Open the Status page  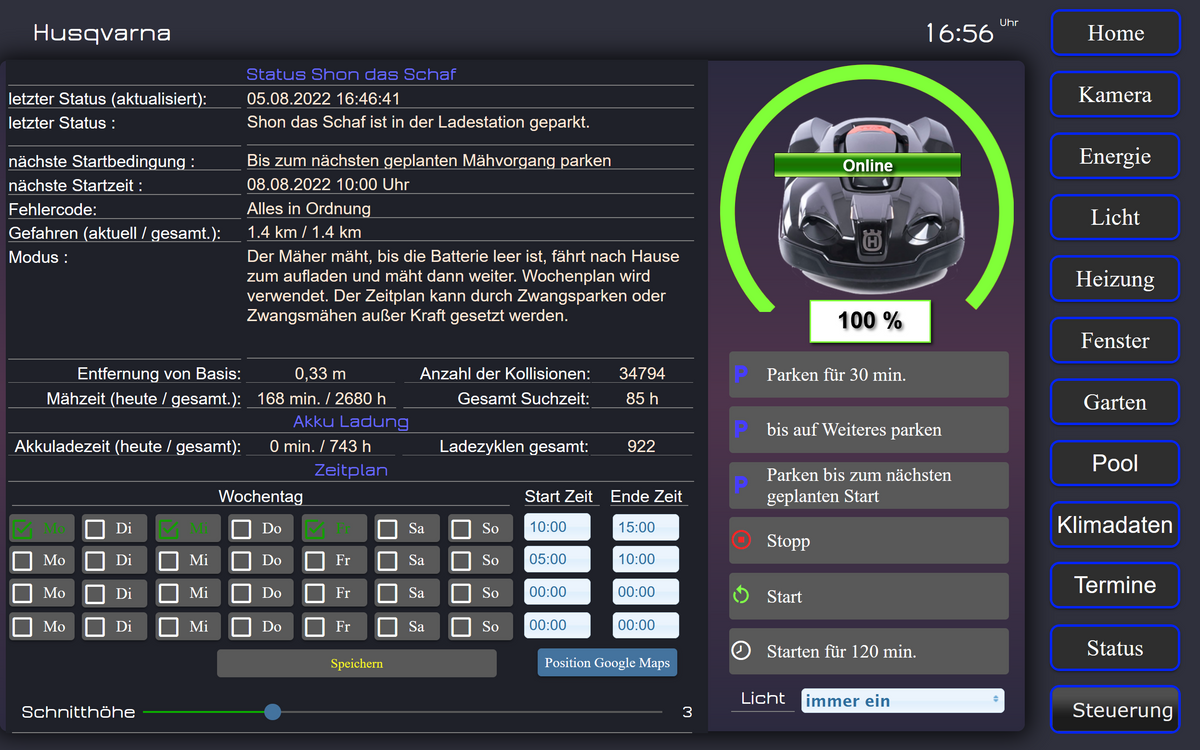1115,648
